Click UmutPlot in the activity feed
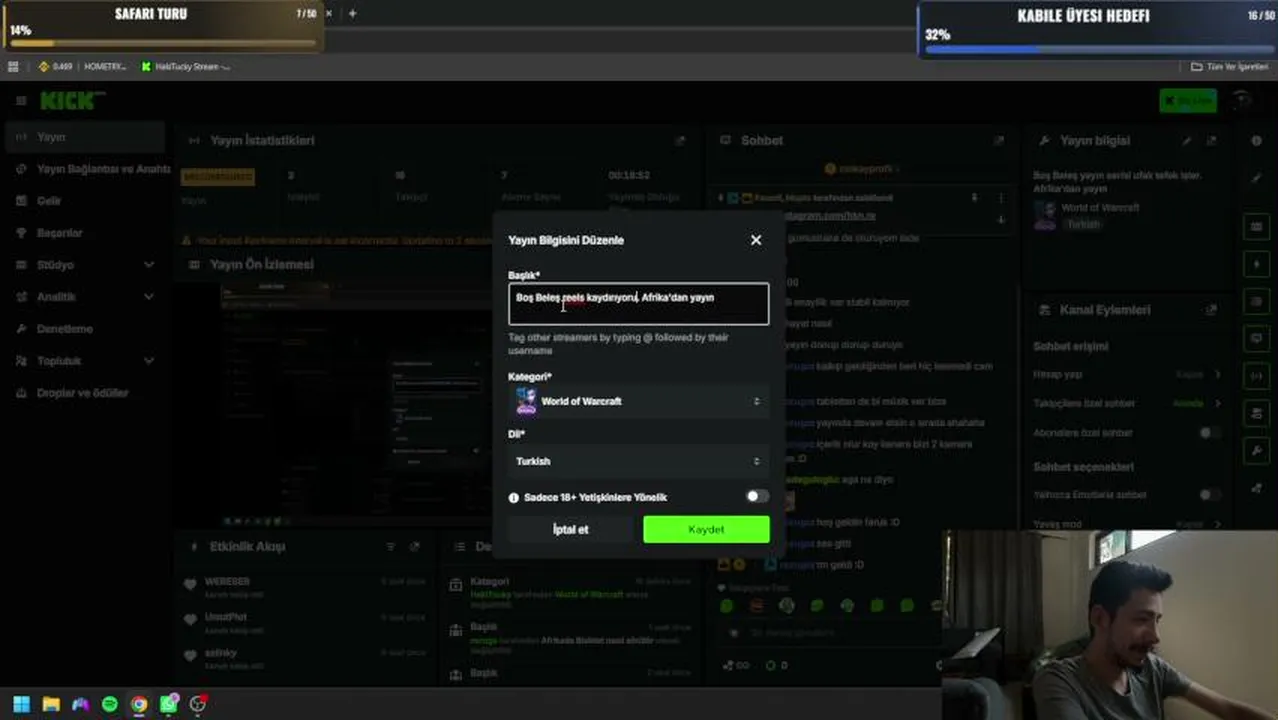 (225, 617)
